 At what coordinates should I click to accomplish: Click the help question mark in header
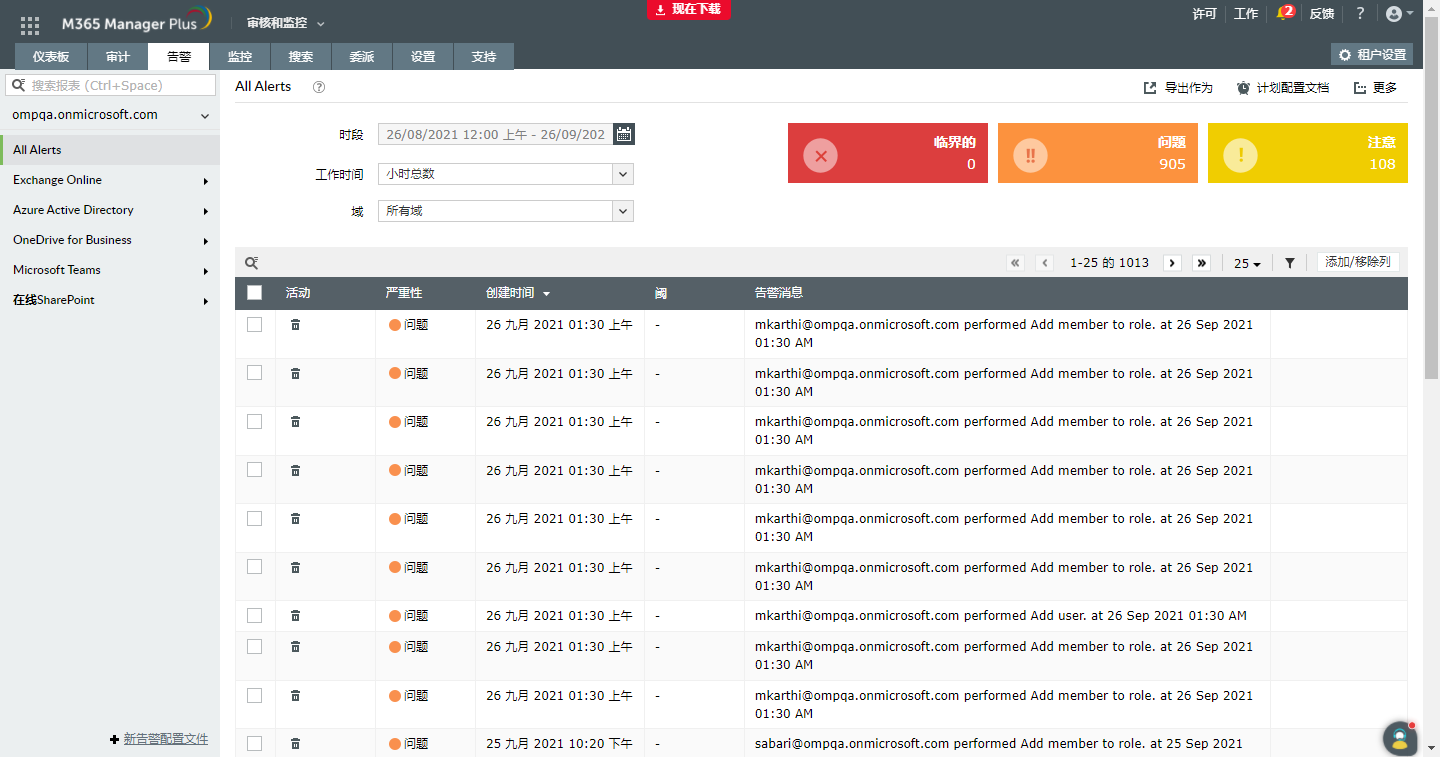[1360, 14]
